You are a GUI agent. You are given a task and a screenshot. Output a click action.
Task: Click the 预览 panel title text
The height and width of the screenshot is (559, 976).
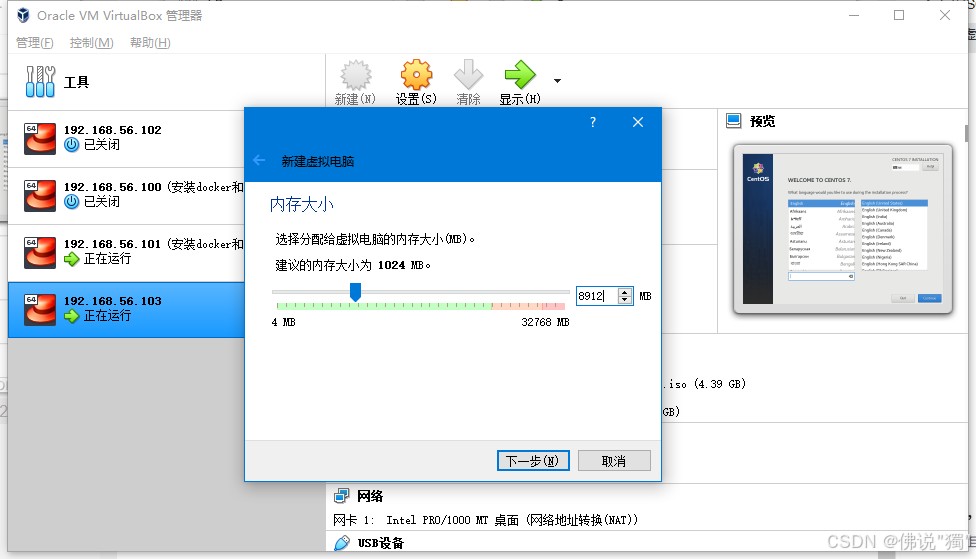coord(762,121)
